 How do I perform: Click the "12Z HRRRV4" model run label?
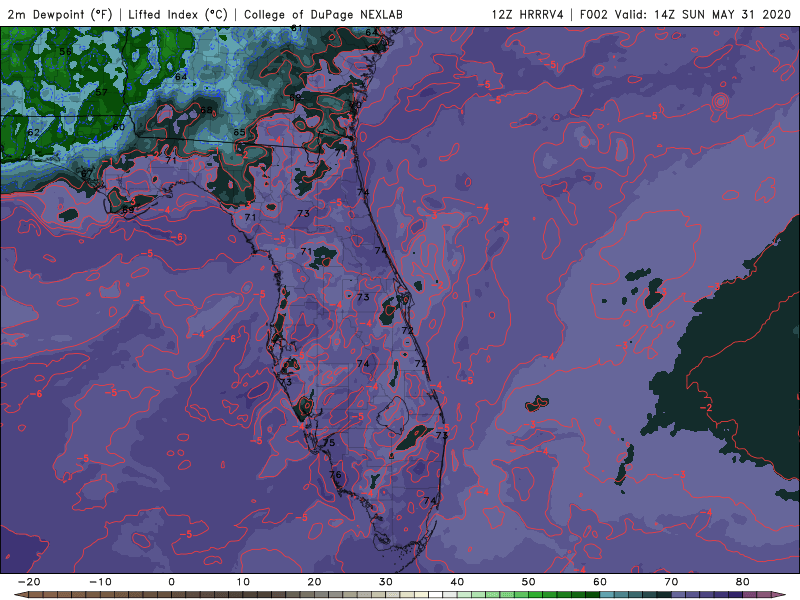coord(528,14)
